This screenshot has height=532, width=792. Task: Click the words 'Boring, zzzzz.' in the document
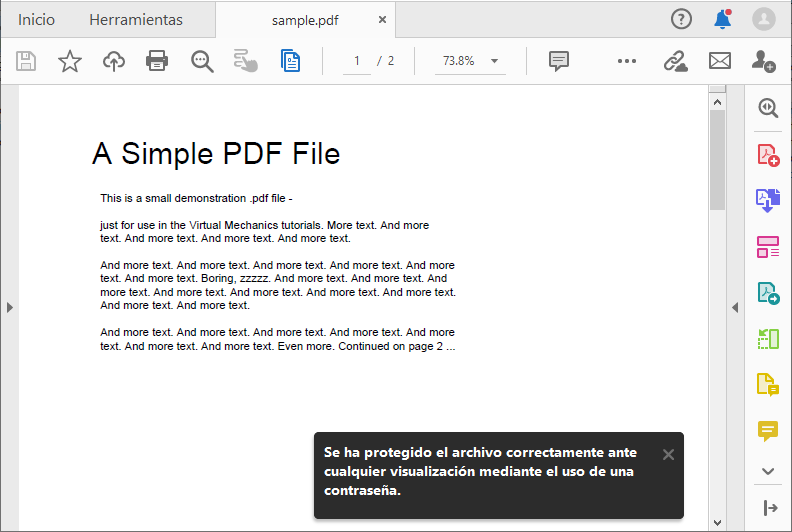236,278
